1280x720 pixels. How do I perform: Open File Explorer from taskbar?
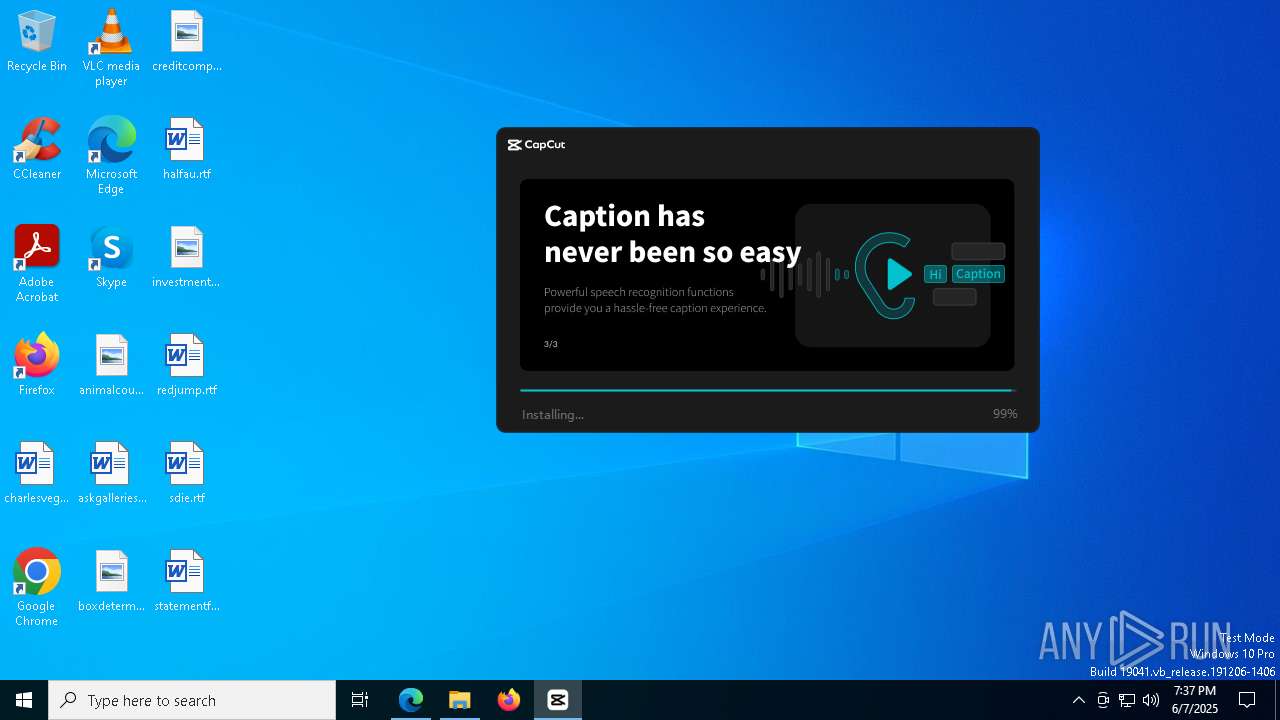(460, 700)
